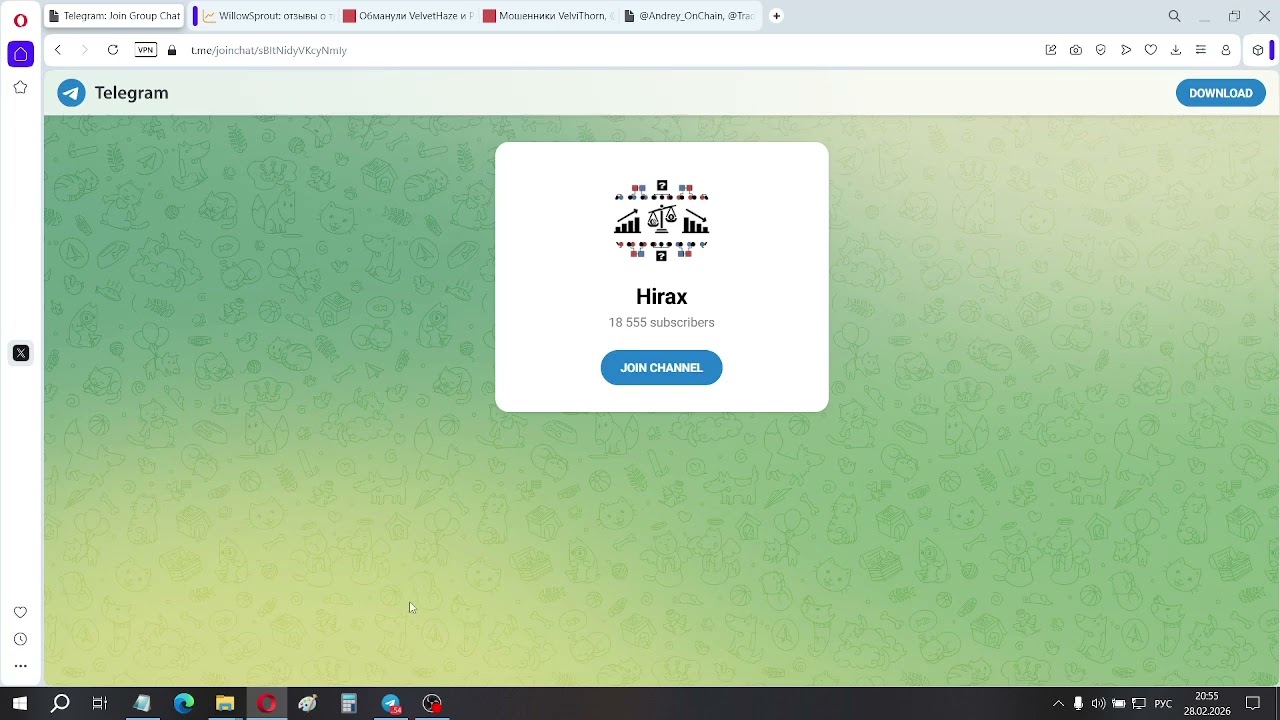Open the profile account icon
This screenshot has height=720, width=1280.
[1227, 50]
